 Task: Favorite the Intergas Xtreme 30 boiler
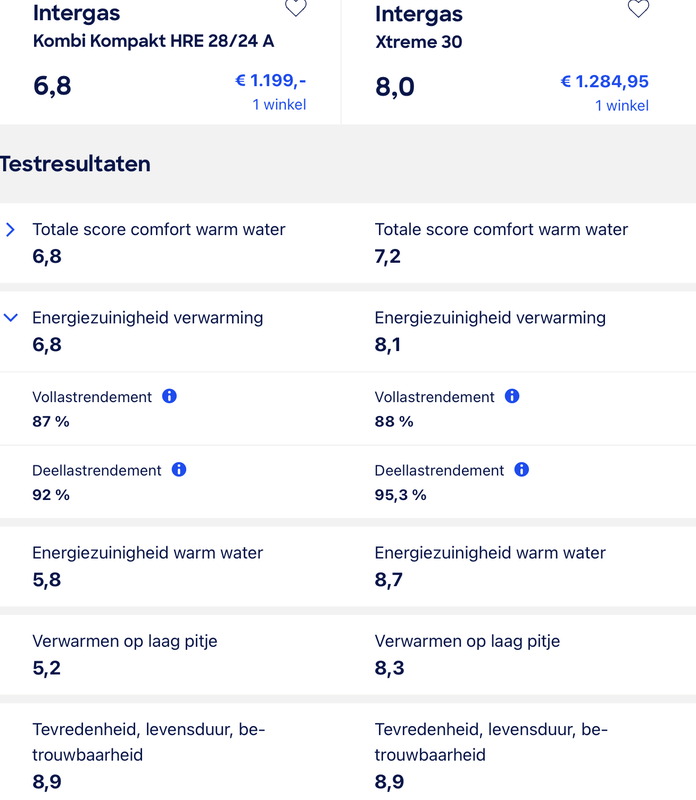(638, 8)
